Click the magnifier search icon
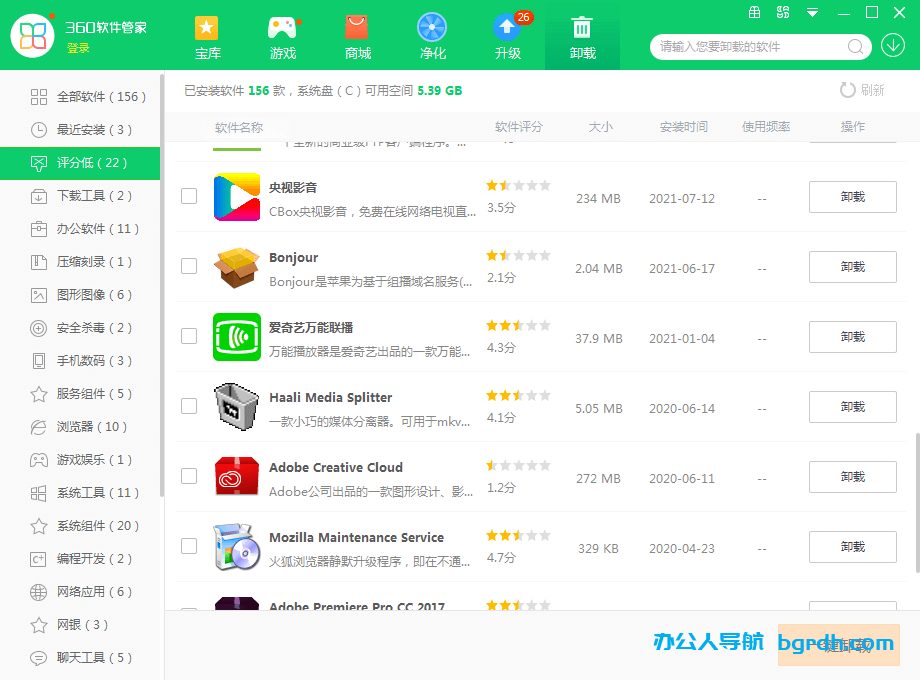This screenshot has height=680, width=920. tap(856, 47)
